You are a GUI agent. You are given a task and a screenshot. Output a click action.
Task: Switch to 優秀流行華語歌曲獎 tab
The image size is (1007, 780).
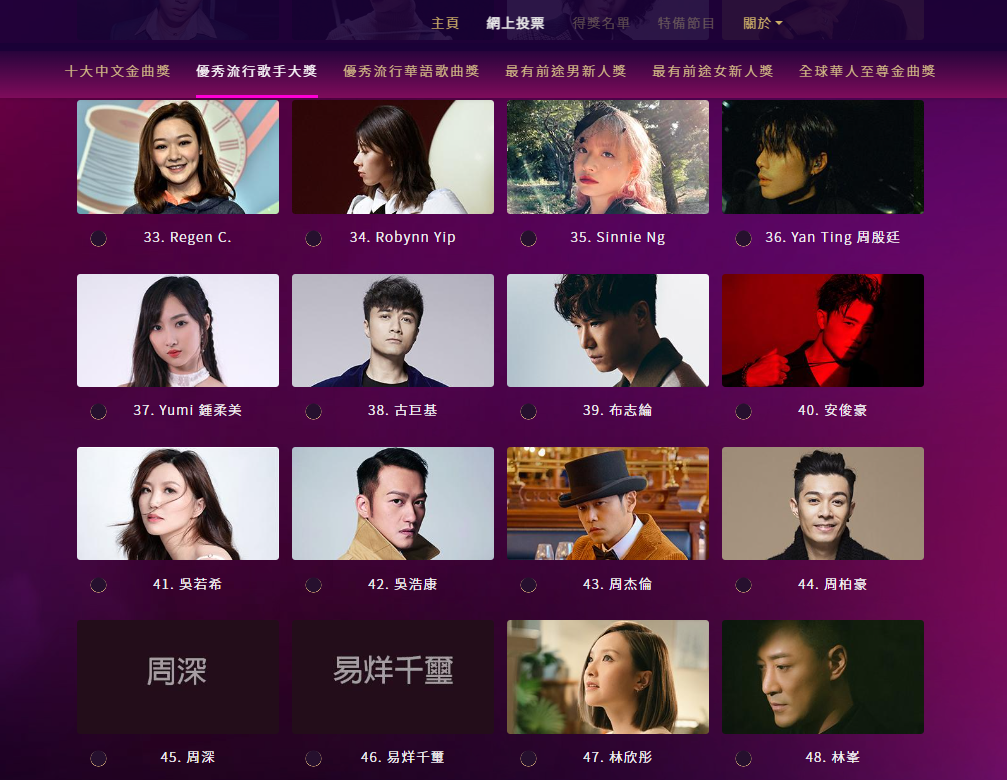411,71
